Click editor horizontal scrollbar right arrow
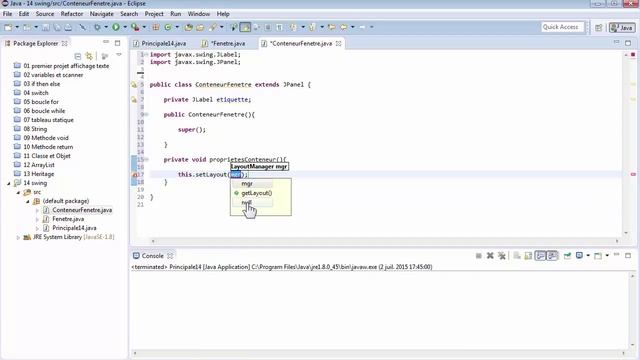The height and width of the screenshot is (360, 640). click(x=617, y=241)
